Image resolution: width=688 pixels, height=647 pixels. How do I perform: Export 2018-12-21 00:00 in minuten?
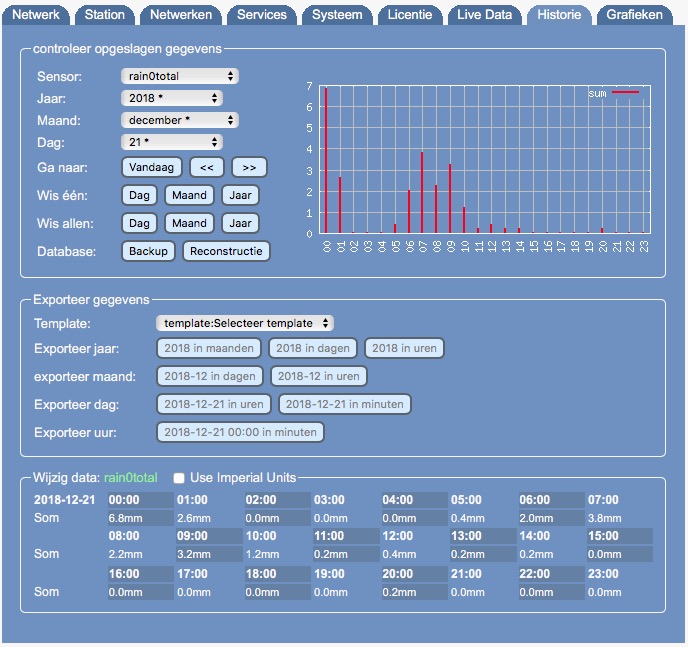point(240,433)
